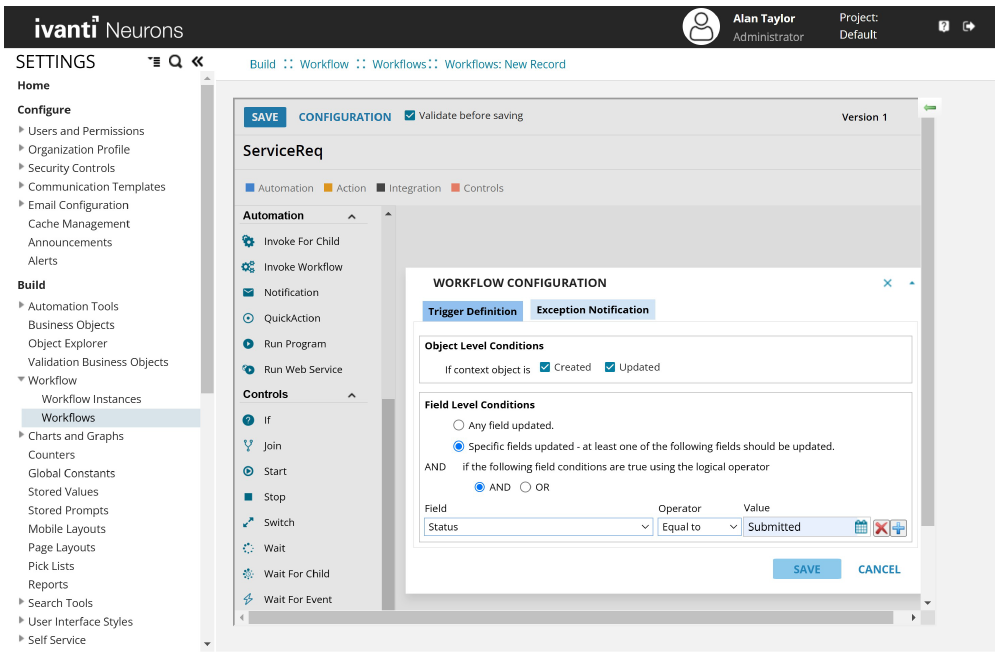
Task: Select the QuickAction block icon
Action: coord(248,318)
